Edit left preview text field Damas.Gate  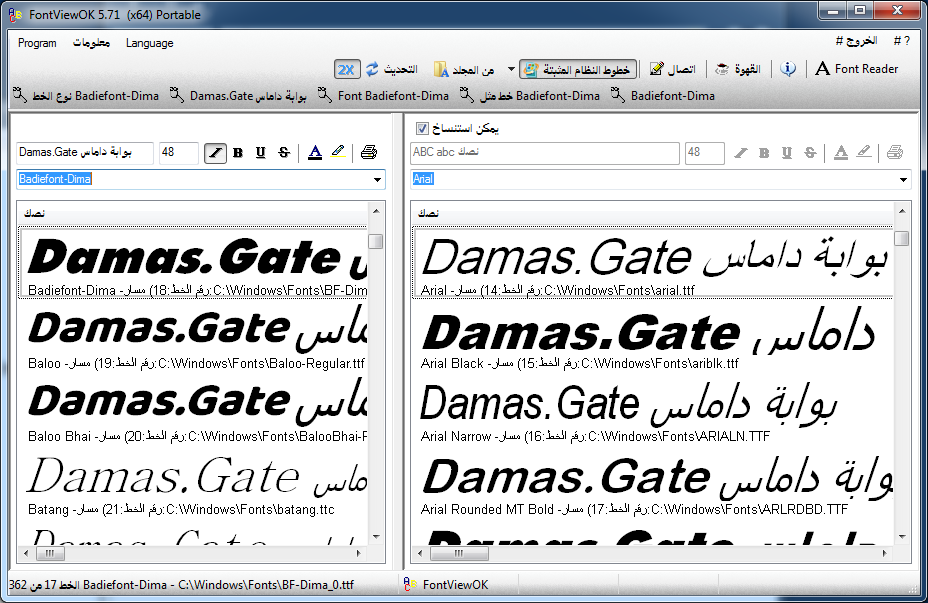(85, 153)
